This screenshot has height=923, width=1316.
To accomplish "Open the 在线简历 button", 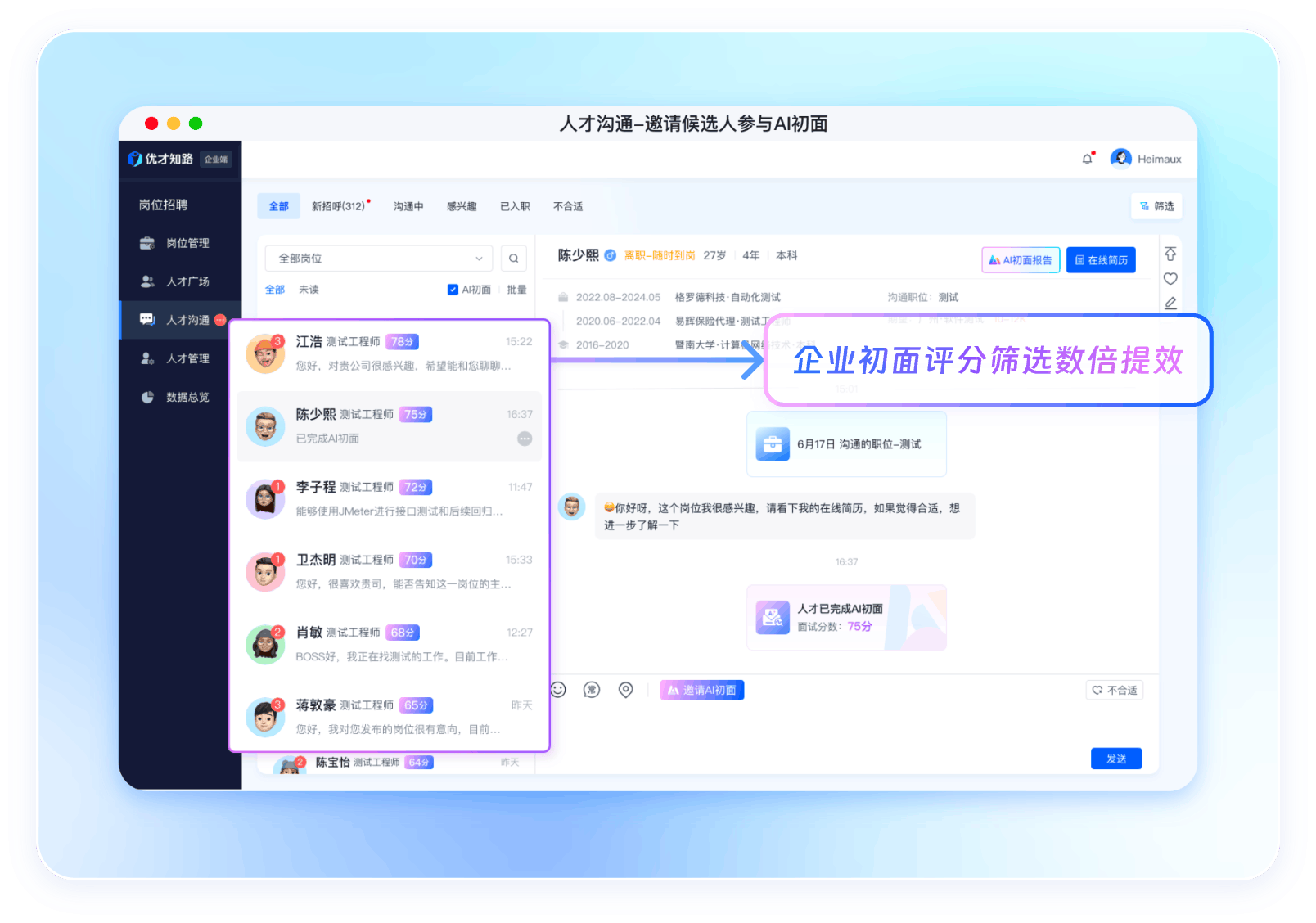I will coord(1101,260).
